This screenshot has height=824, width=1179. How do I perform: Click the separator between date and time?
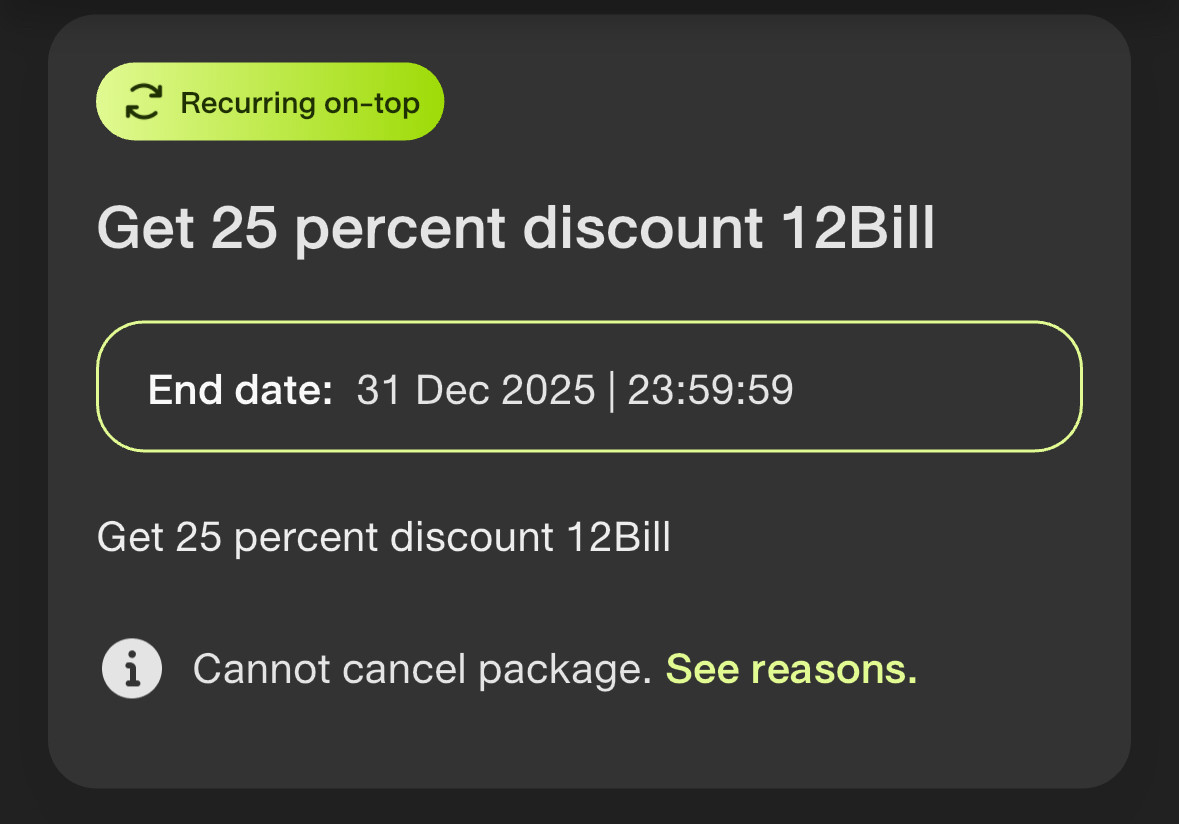[x=611, y=390]
